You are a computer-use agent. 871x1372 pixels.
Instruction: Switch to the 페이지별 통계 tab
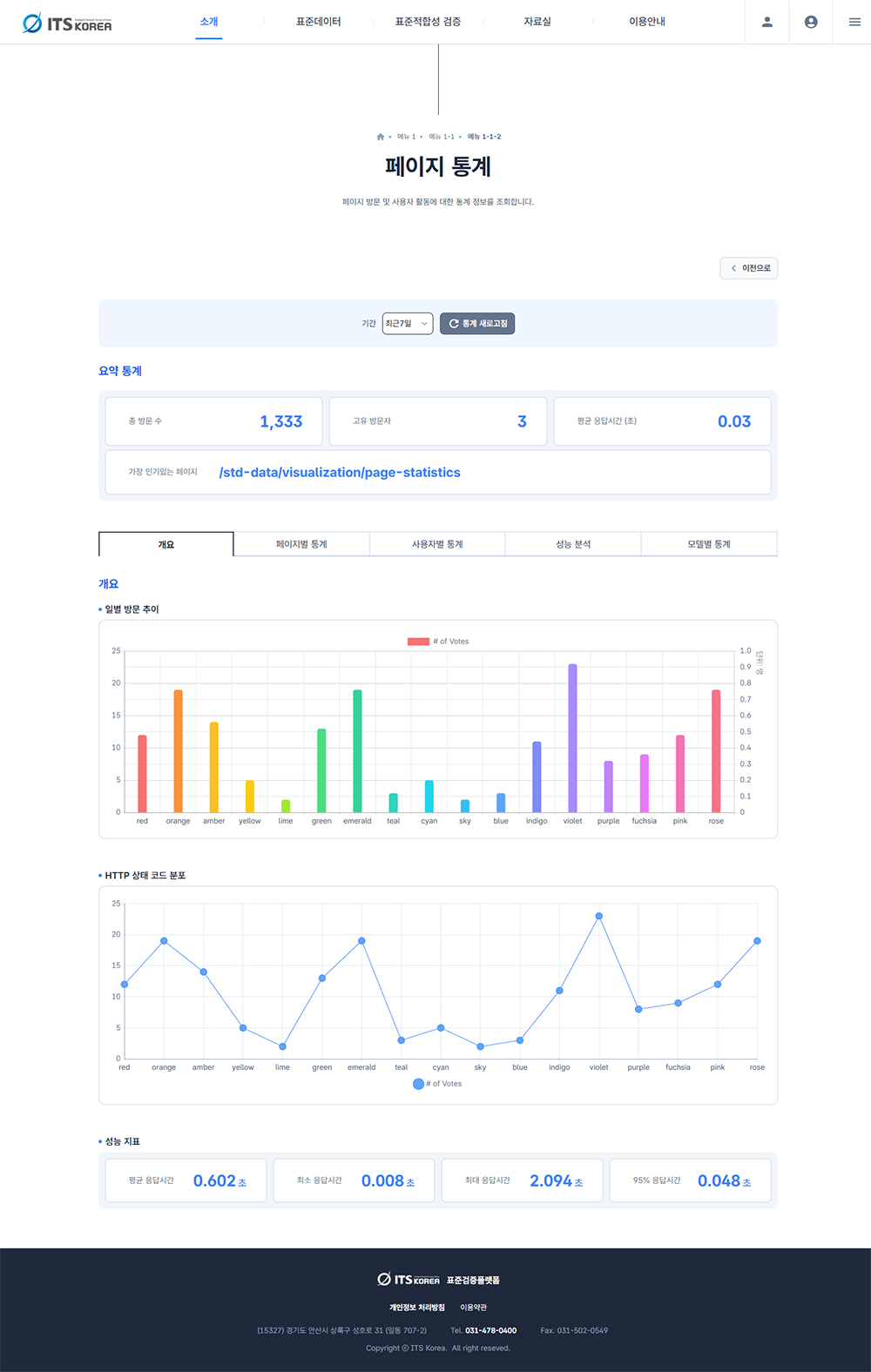[x=301, y=544]
